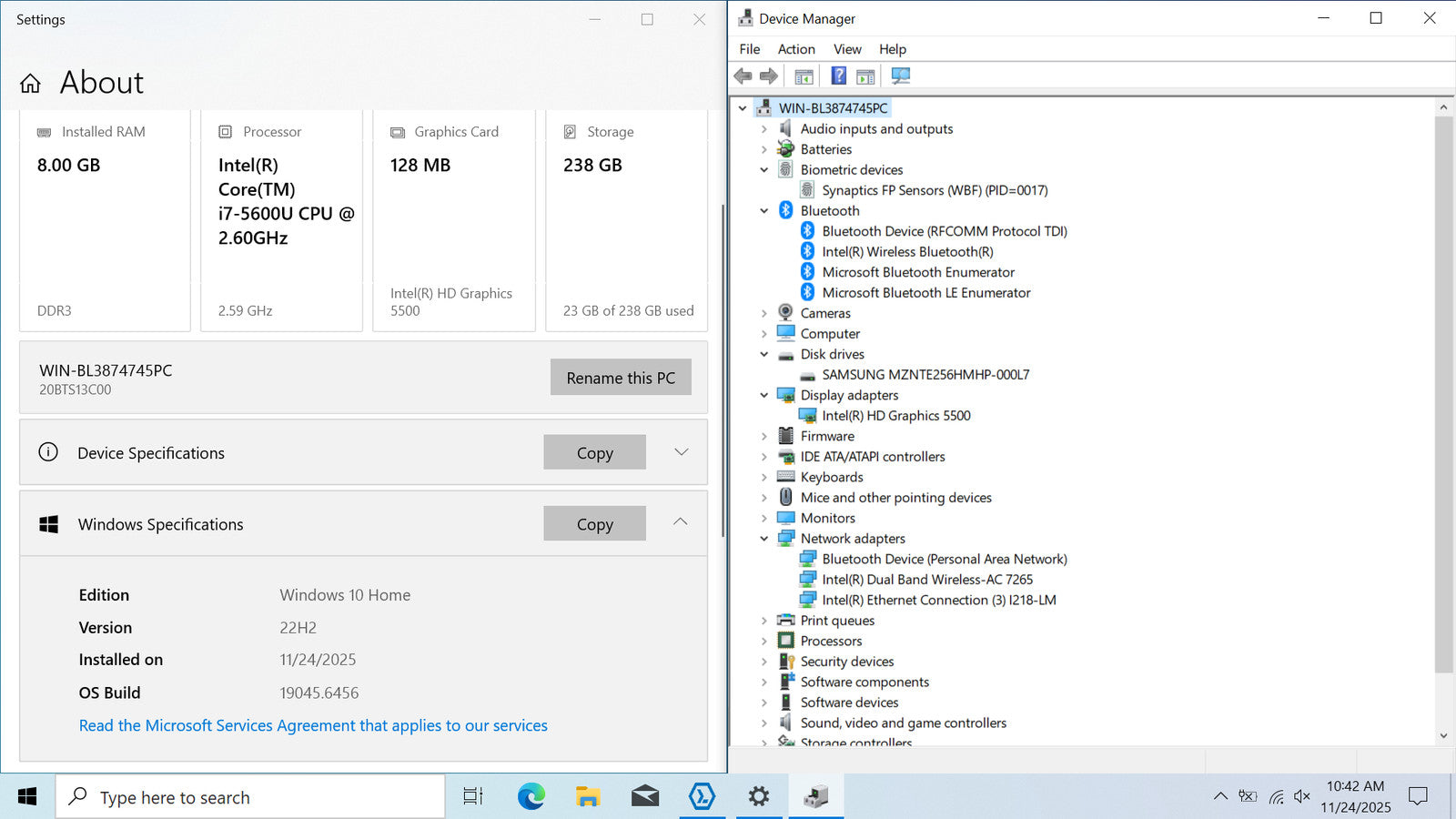Toggle the Show/Hide Action Pane toolbar icon
Viewport: 1456px width, 819px height.
(865, 76)
